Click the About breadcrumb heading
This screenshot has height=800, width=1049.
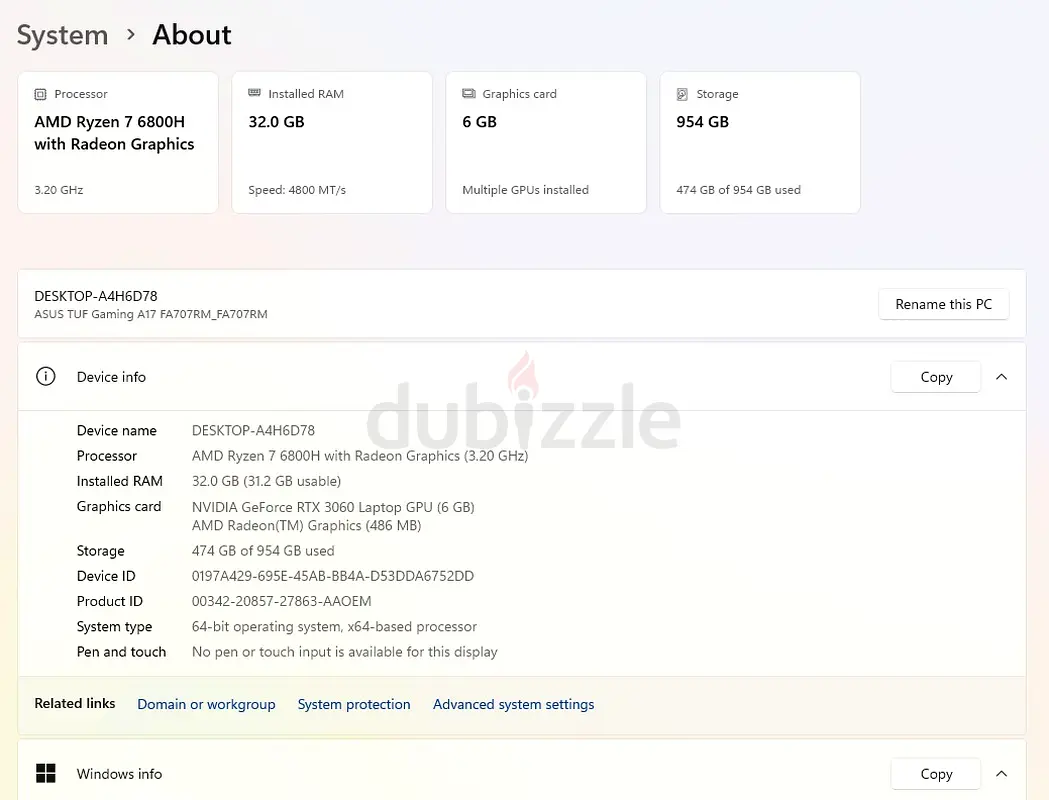click(192, 35)
